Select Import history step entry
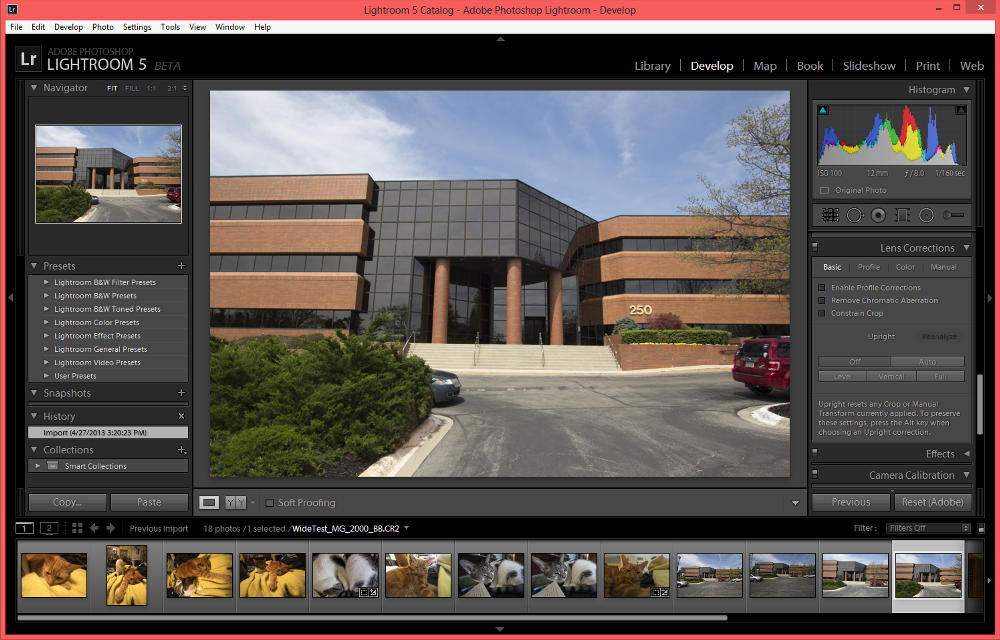 [108, 432]
